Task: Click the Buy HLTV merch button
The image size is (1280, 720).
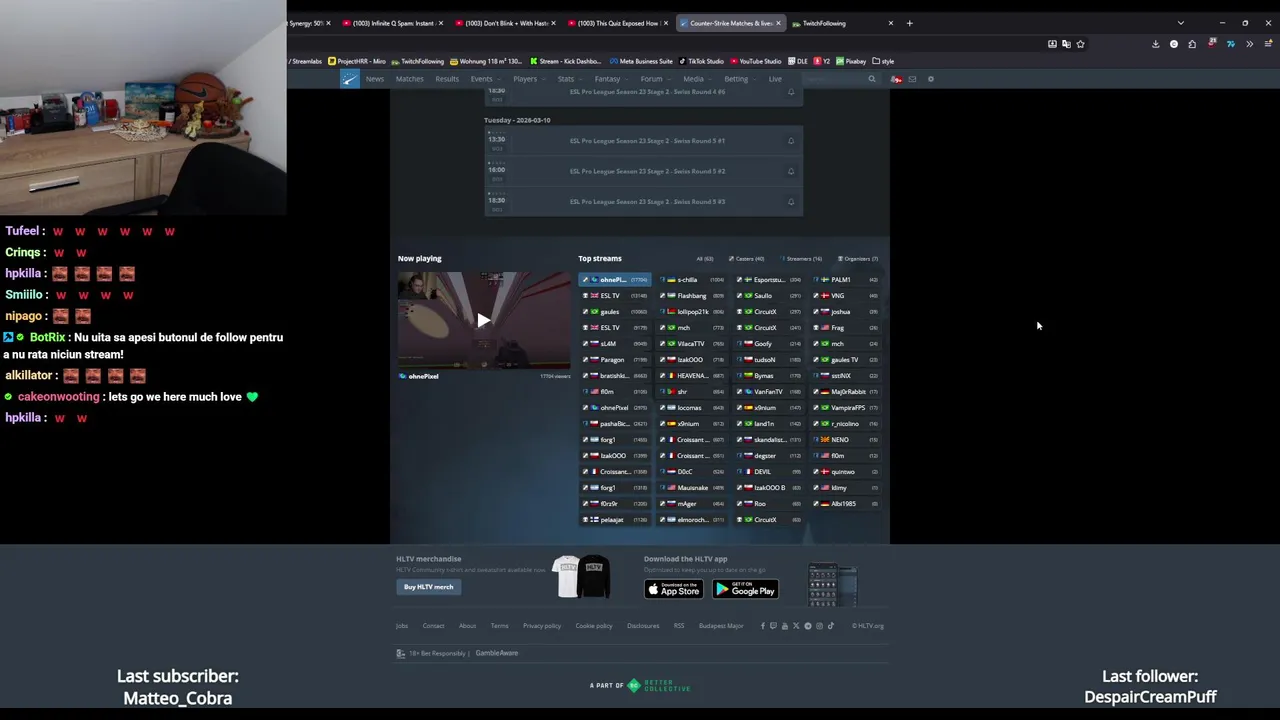Action: (x=428, y=587)
